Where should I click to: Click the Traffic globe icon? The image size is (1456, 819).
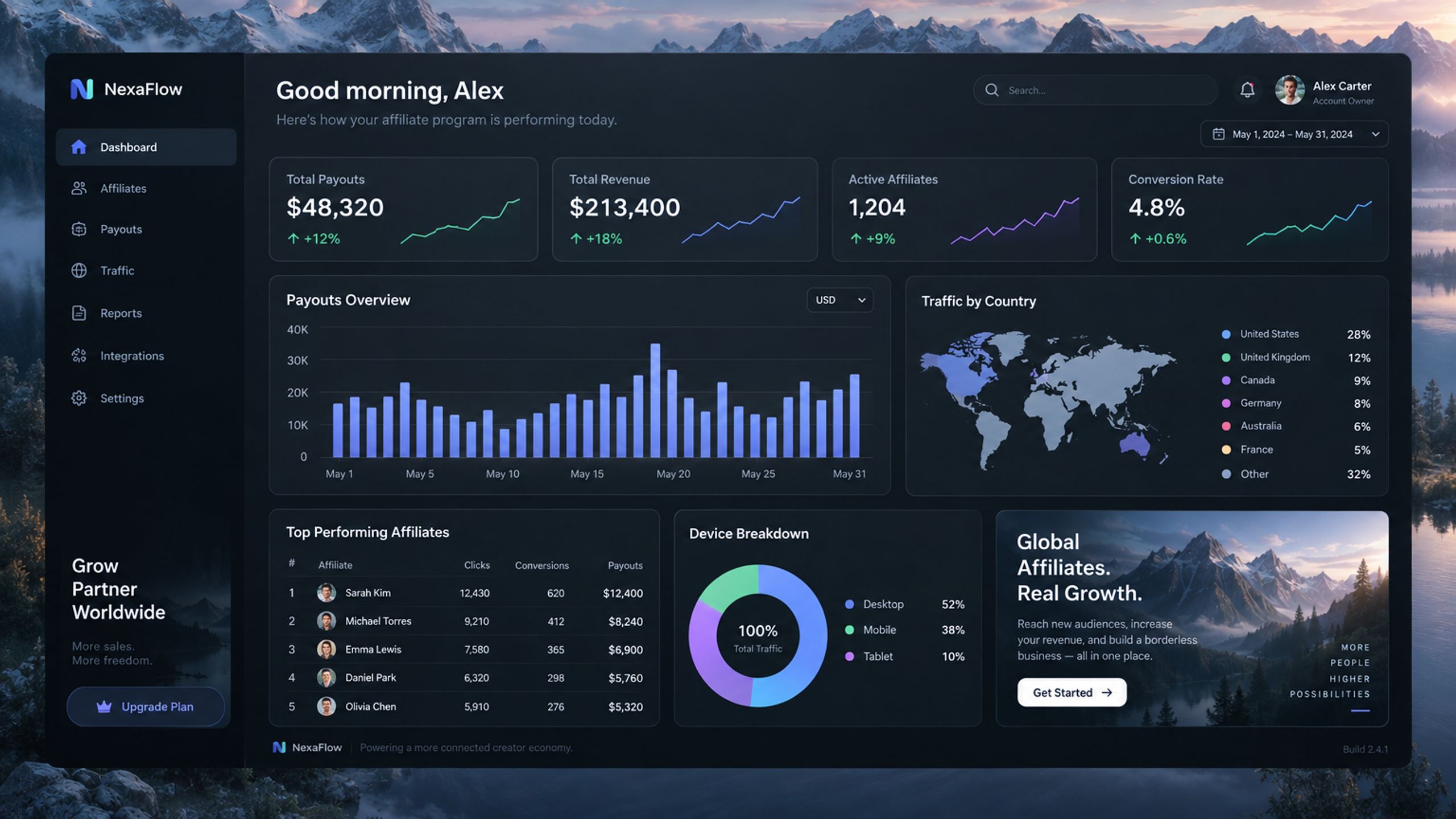click(x=78, y=270)
